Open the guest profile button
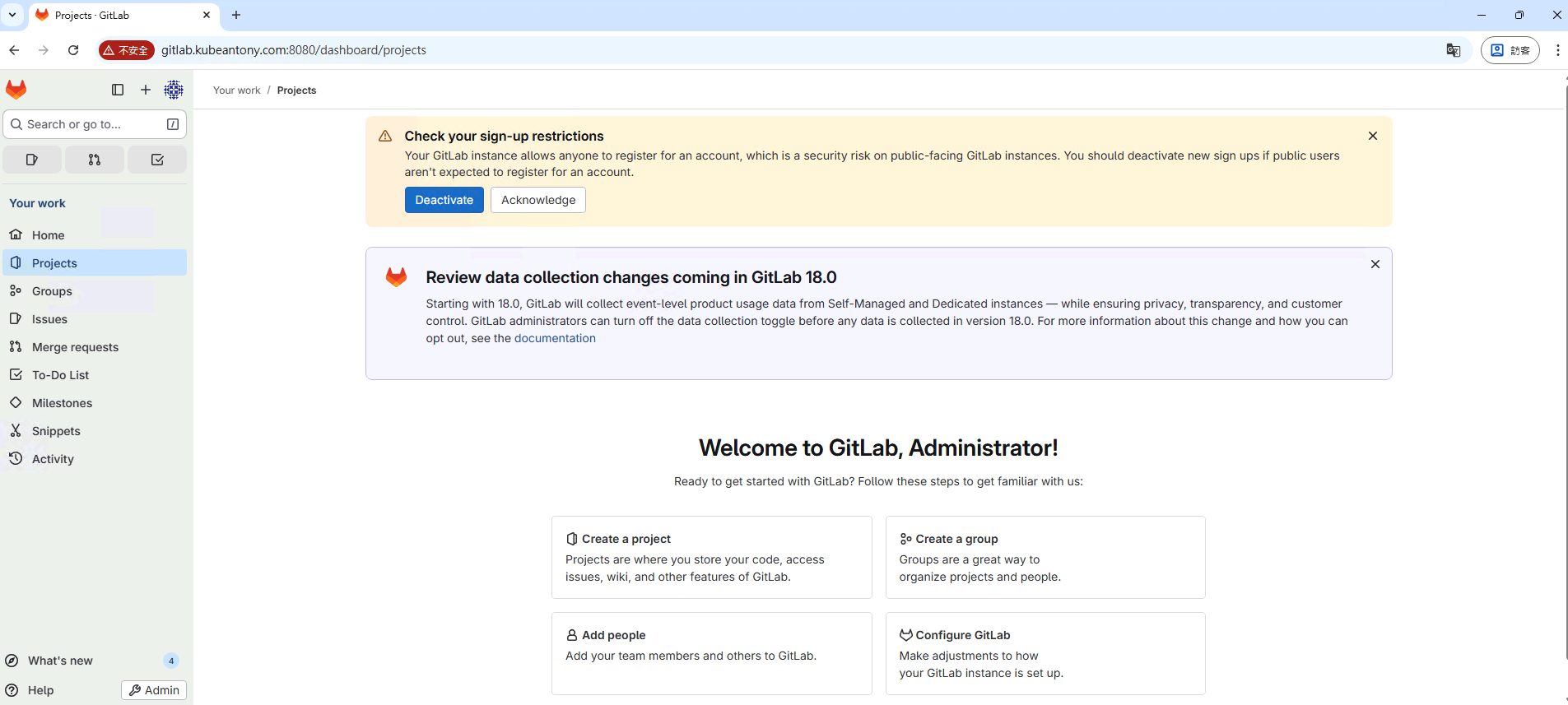Image resolution: width=1568 pixels, height=705 pixels. [x=1510, y=50]
